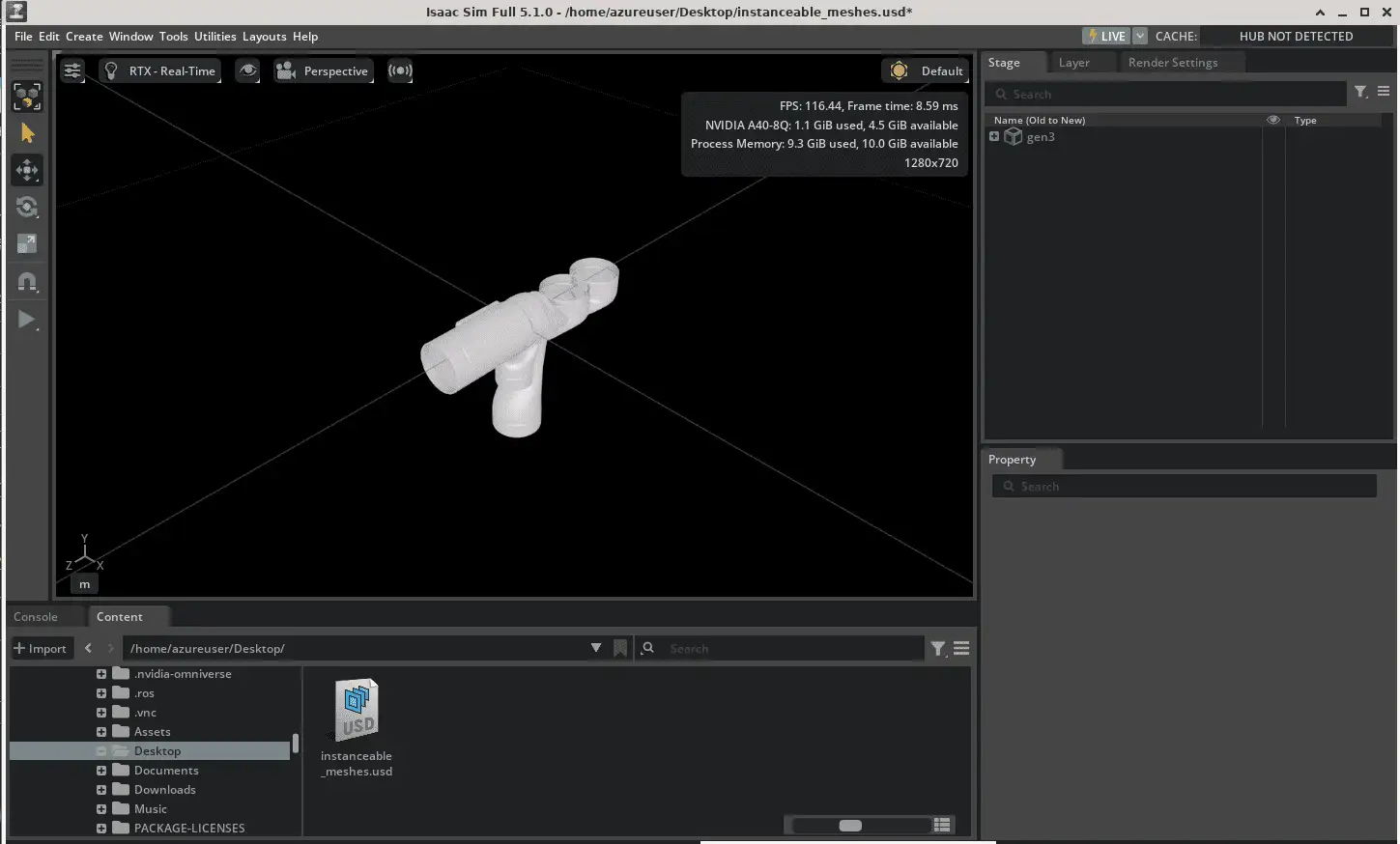Screen dimensions: 1400x844
Task: Activate the Move tool in left toolbar
Action: pos(27,171)
